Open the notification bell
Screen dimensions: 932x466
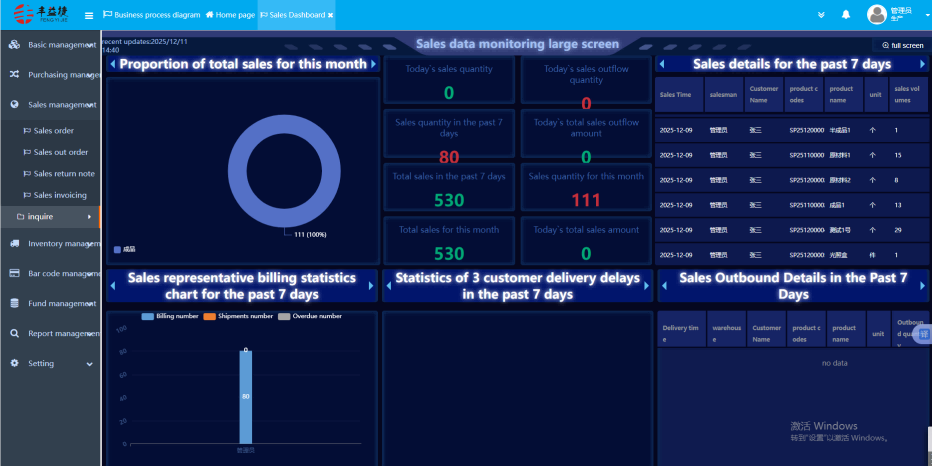click(x=845, y=15)
